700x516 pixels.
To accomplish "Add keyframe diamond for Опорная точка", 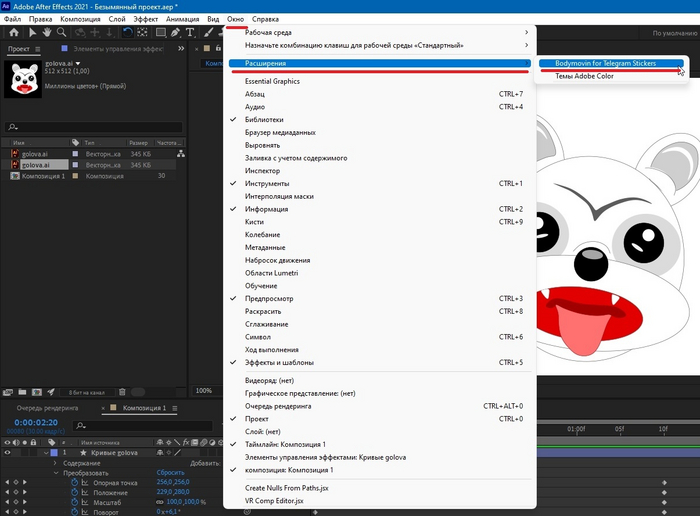I will click(x=16, y=483).
